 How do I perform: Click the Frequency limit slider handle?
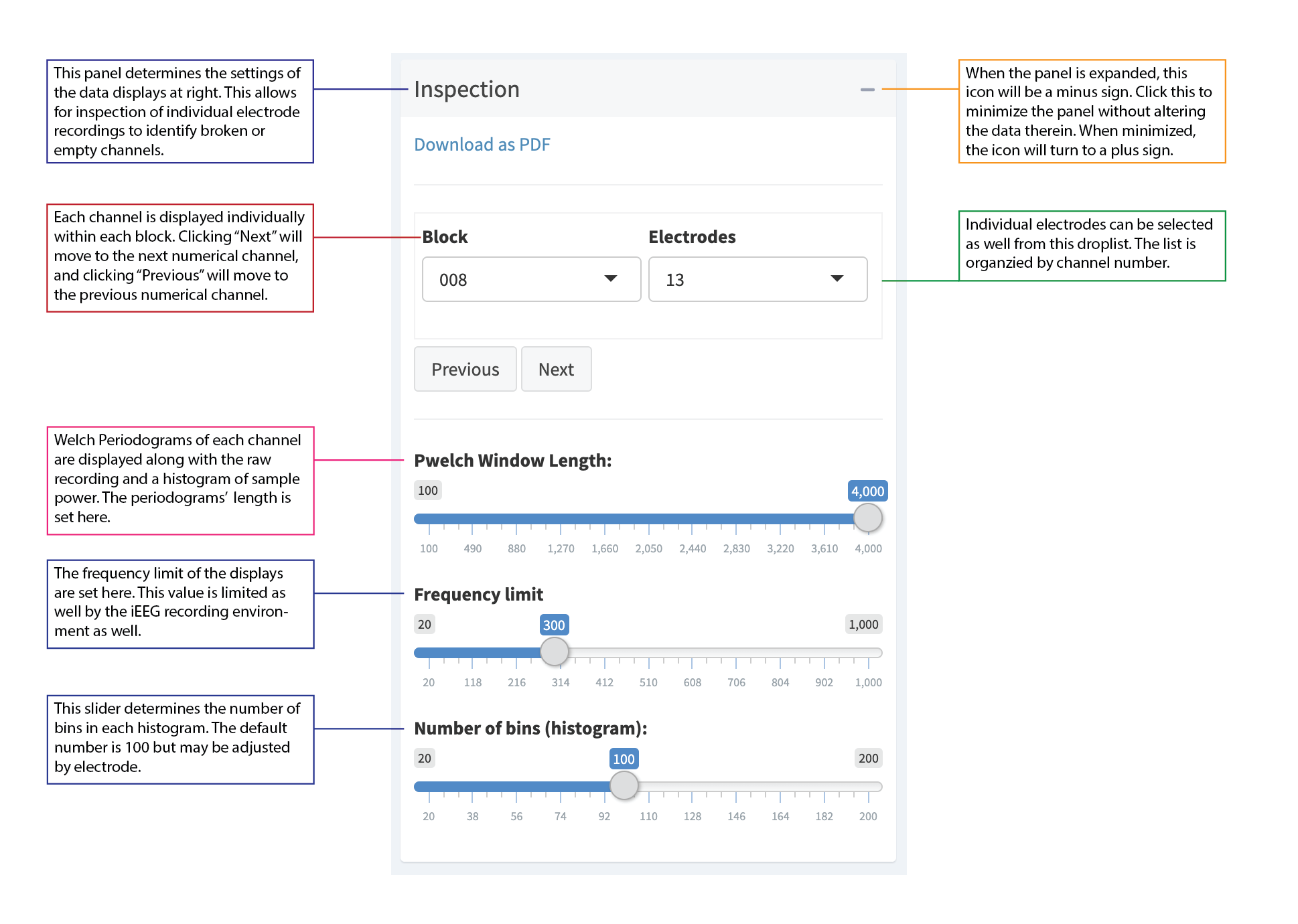555,651
